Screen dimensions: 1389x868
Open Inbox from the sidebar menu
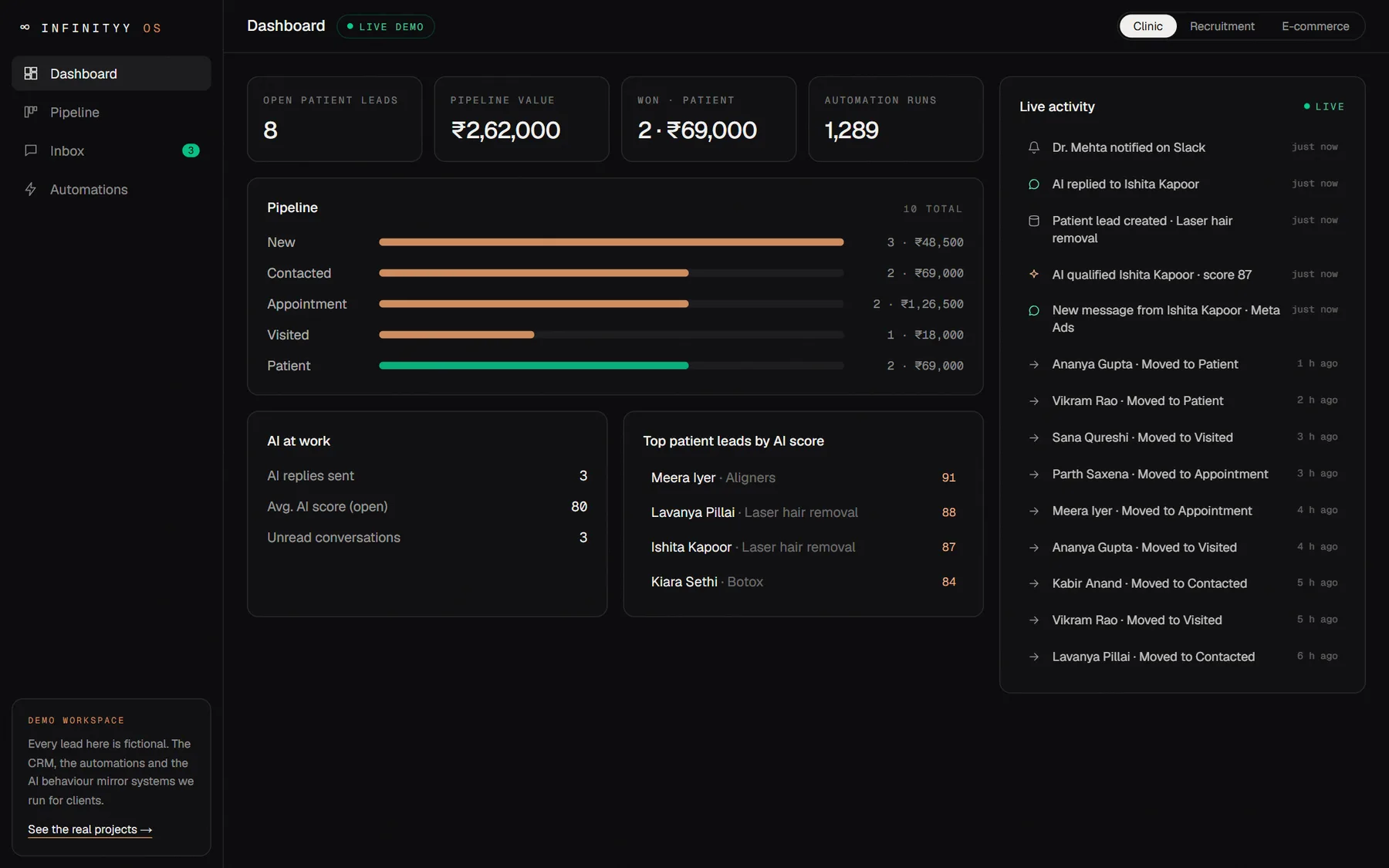[111, 150]
